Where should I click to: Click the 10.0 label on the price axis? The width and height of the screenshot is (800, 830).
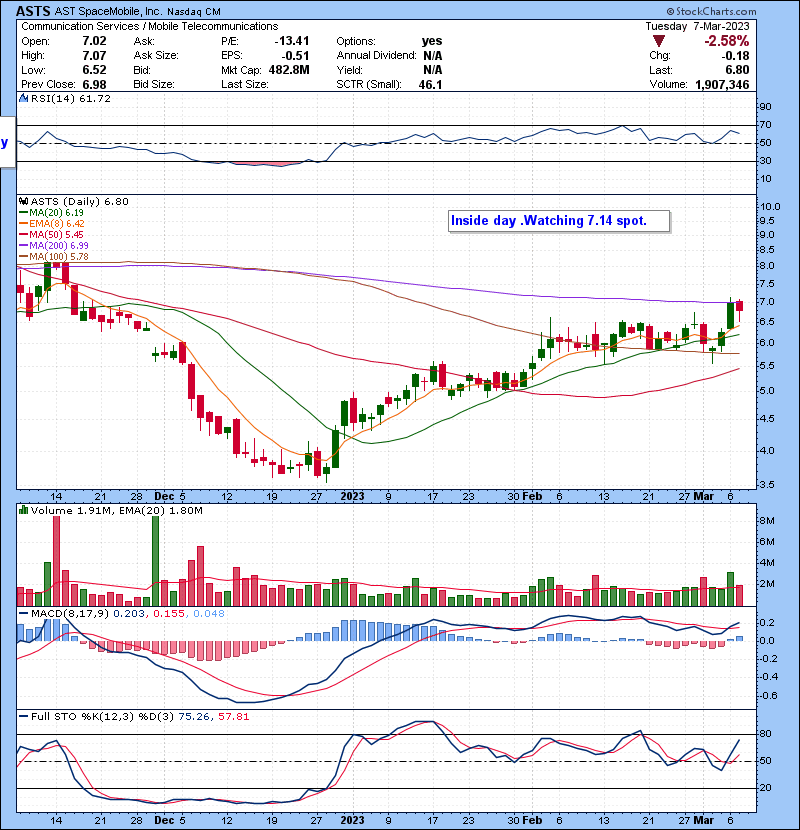point(770,207)
